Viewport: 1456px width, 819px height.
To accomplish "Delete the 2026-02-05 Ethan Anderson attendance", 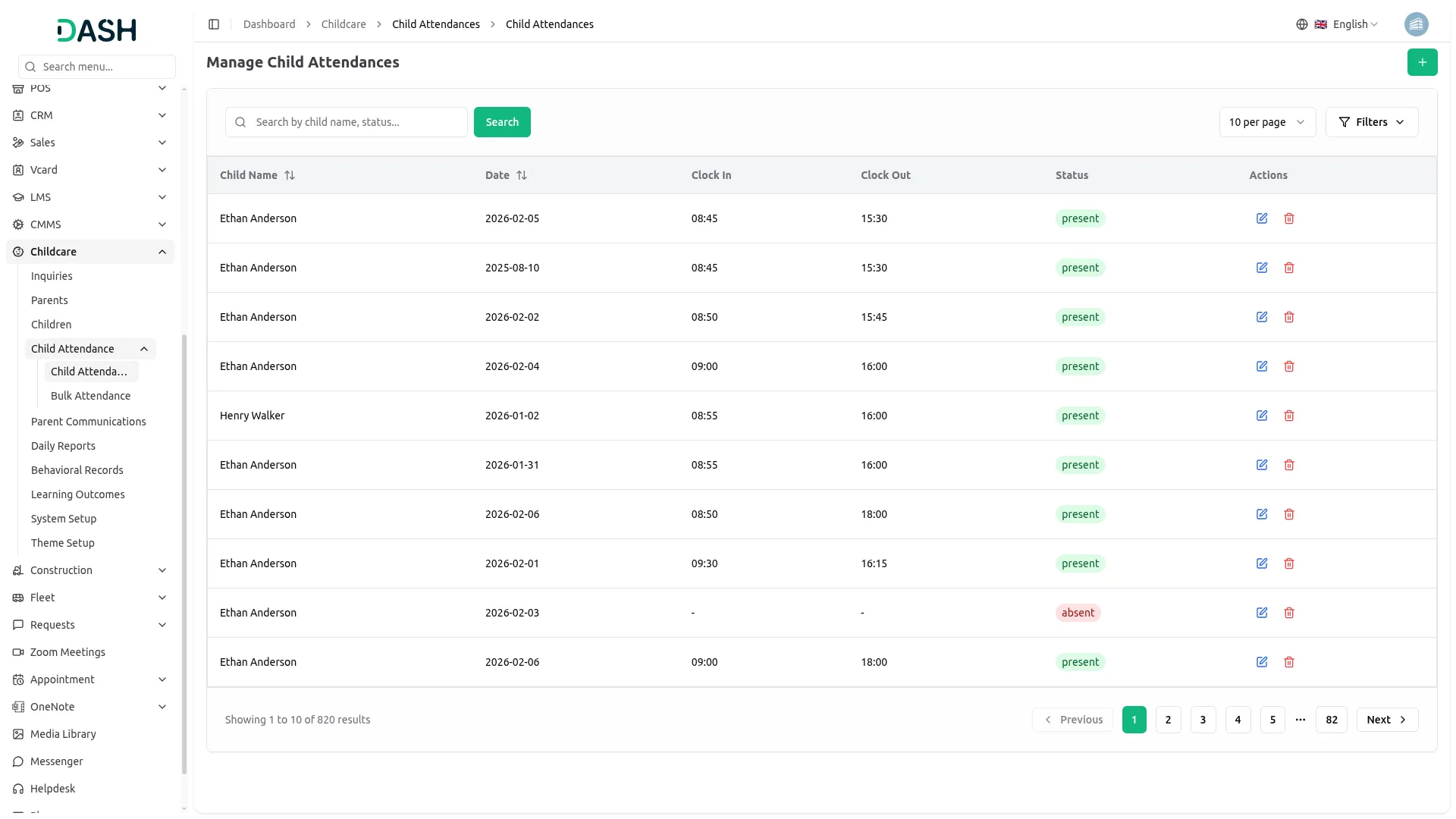I will tap(1289, 218).
